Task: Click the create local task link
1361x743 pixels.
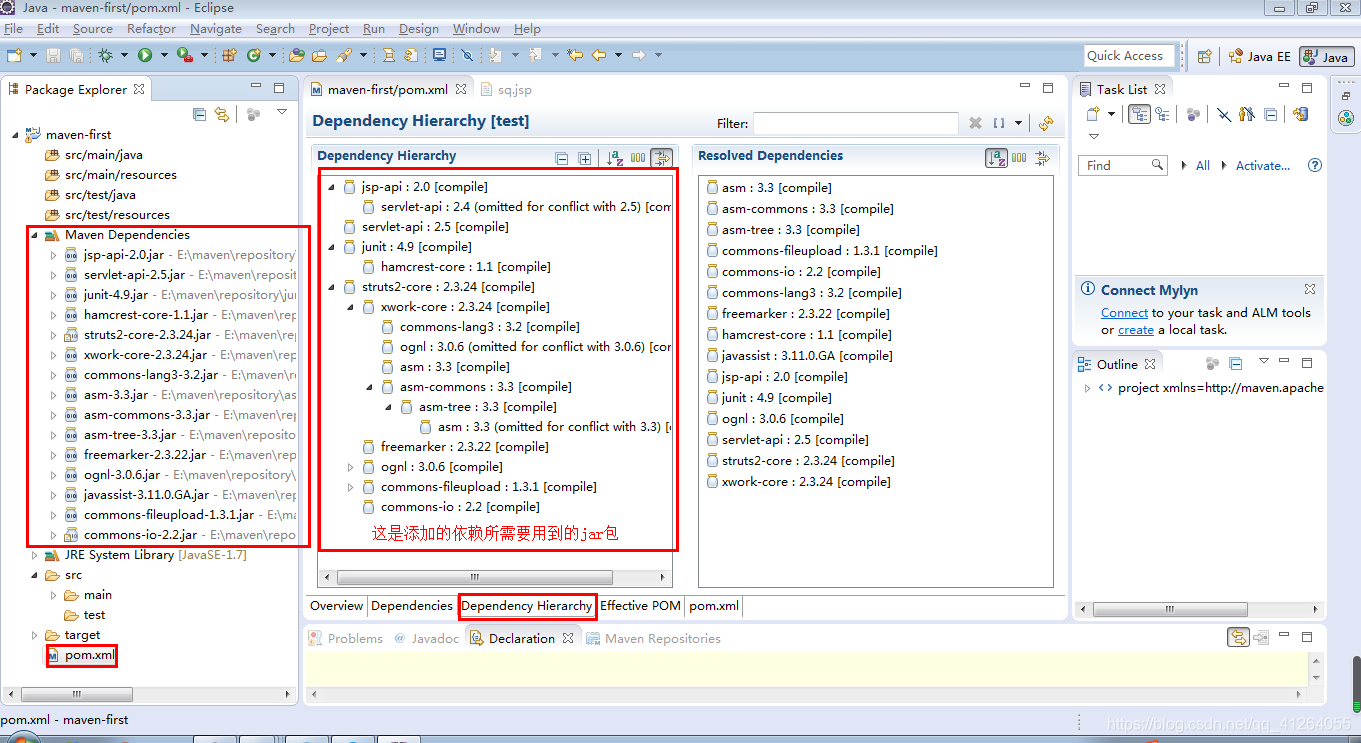Action: click(1136, 329)
